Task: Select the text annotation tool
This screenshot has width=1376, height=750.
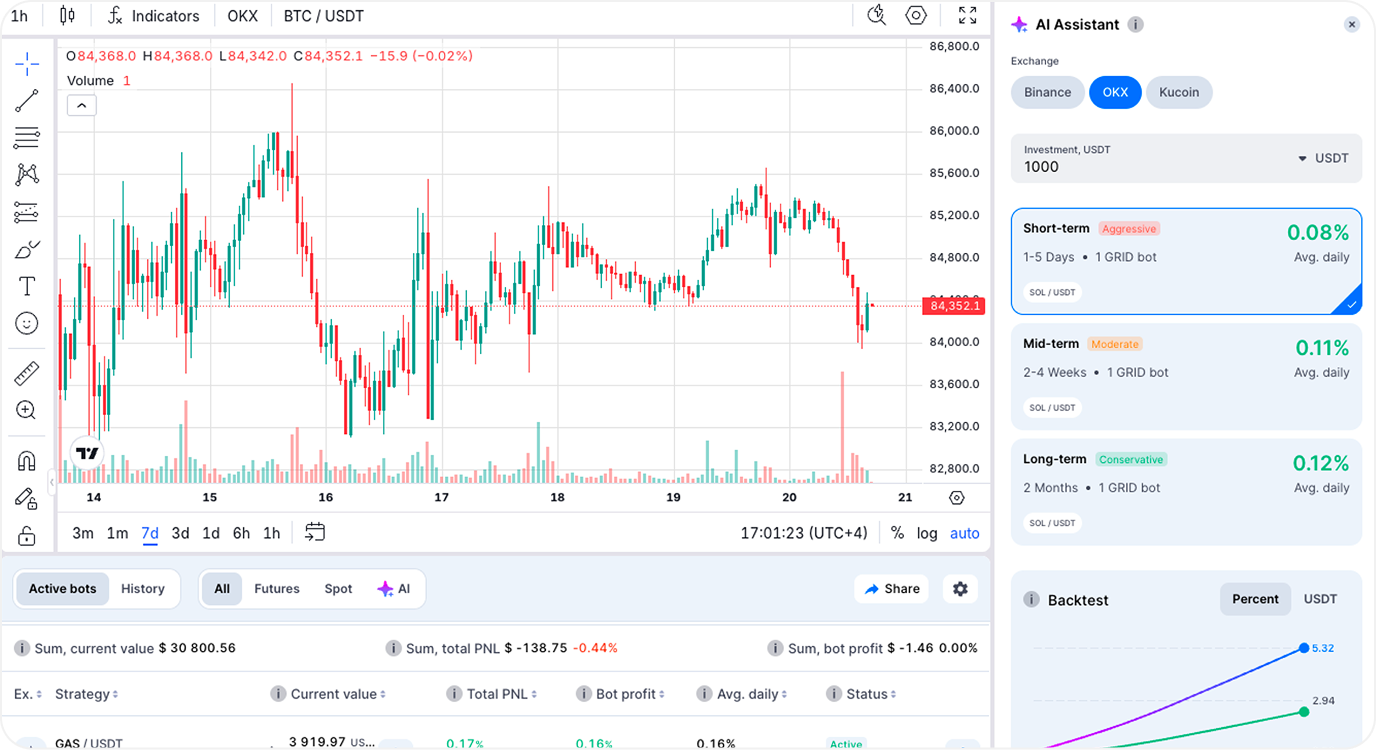Action: (x=27, y=285)
